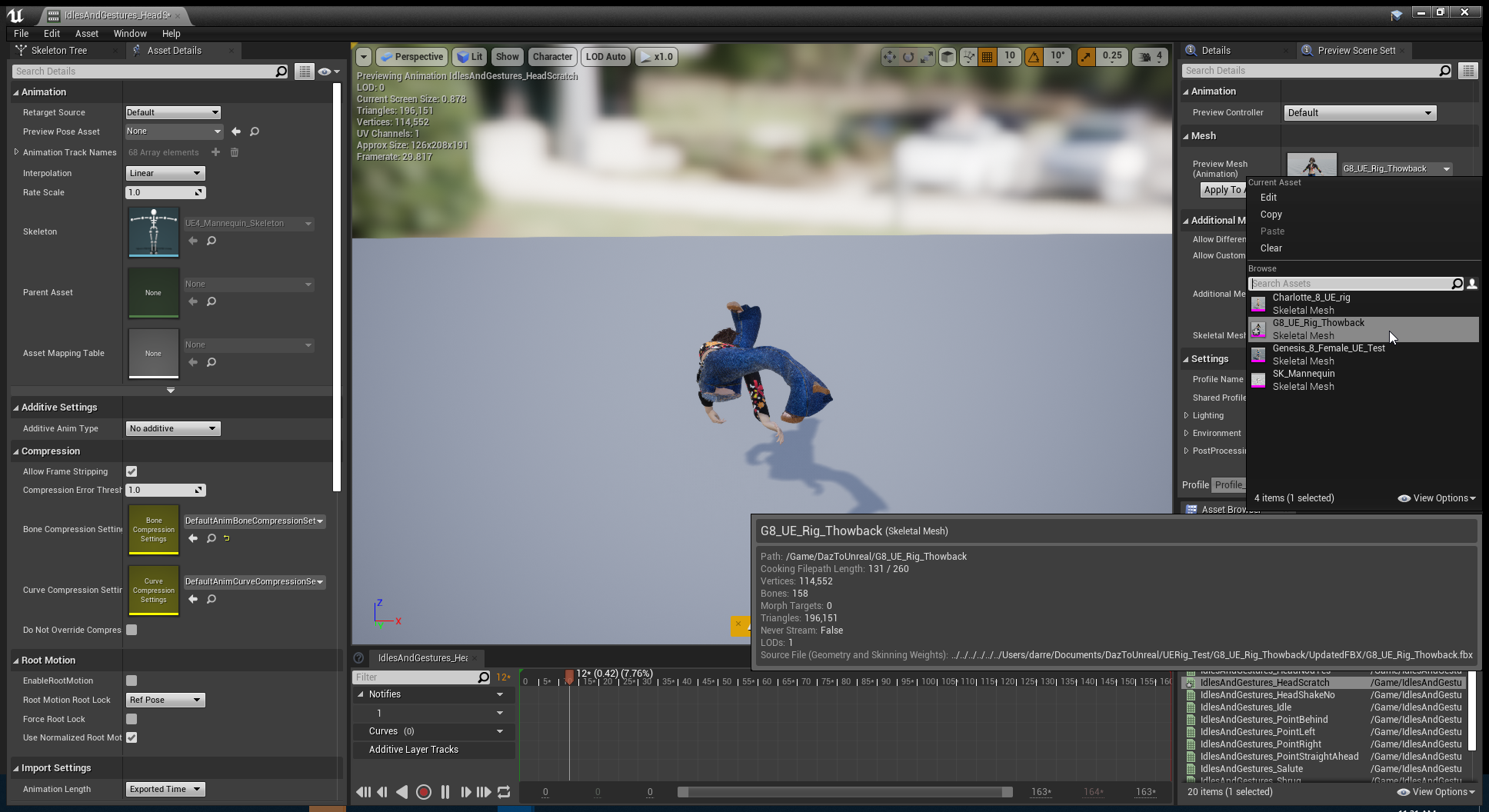Reset Bone Compression Settings to default
This screenshot has width=1489, height=812.
(x=226, y=538)
